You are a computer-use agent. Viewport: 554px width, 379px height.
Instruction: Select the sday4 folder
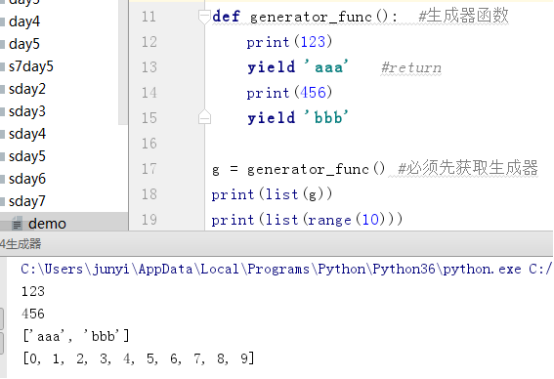(27, 134)
